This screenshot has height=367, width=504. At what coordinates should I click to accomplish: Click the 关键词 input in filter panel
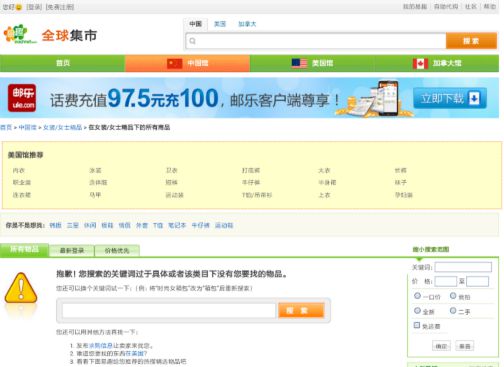point(463,267)
